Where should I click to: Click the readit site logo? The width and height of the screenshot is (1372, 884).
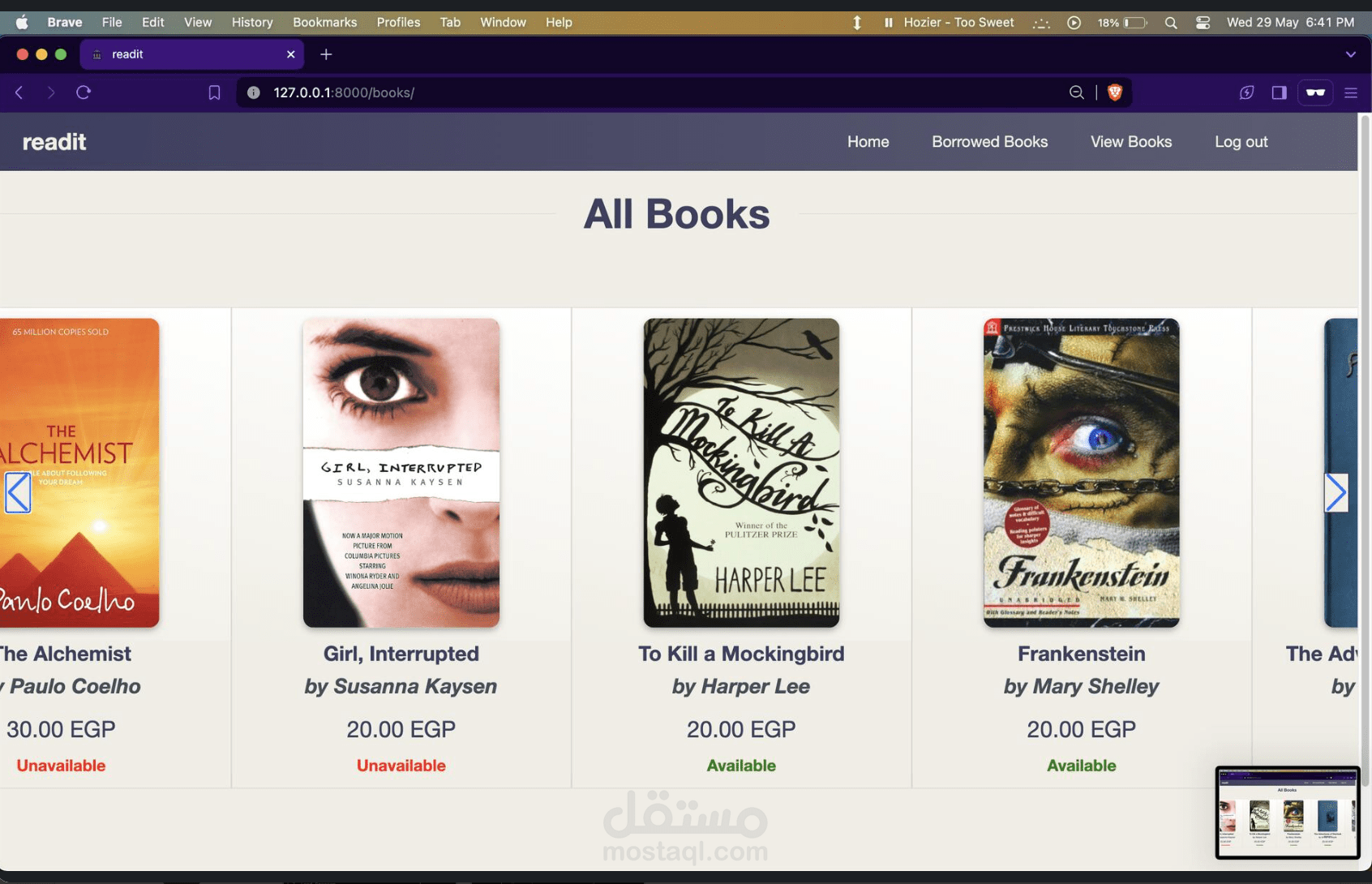[54, 142]
